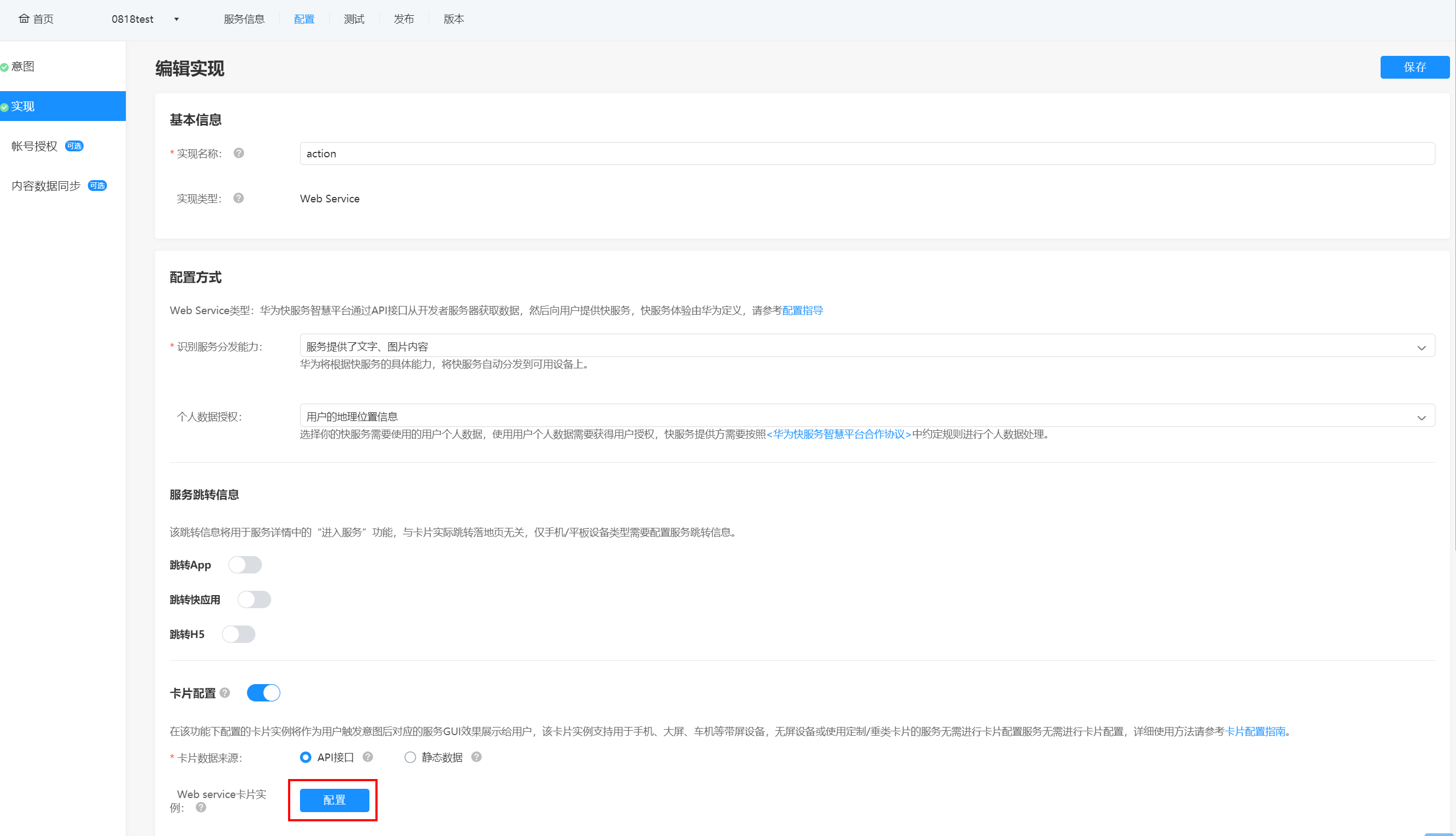Click help icon next to 实现类型
This screenshot has width=1456, height=836.
click(239, 198)
